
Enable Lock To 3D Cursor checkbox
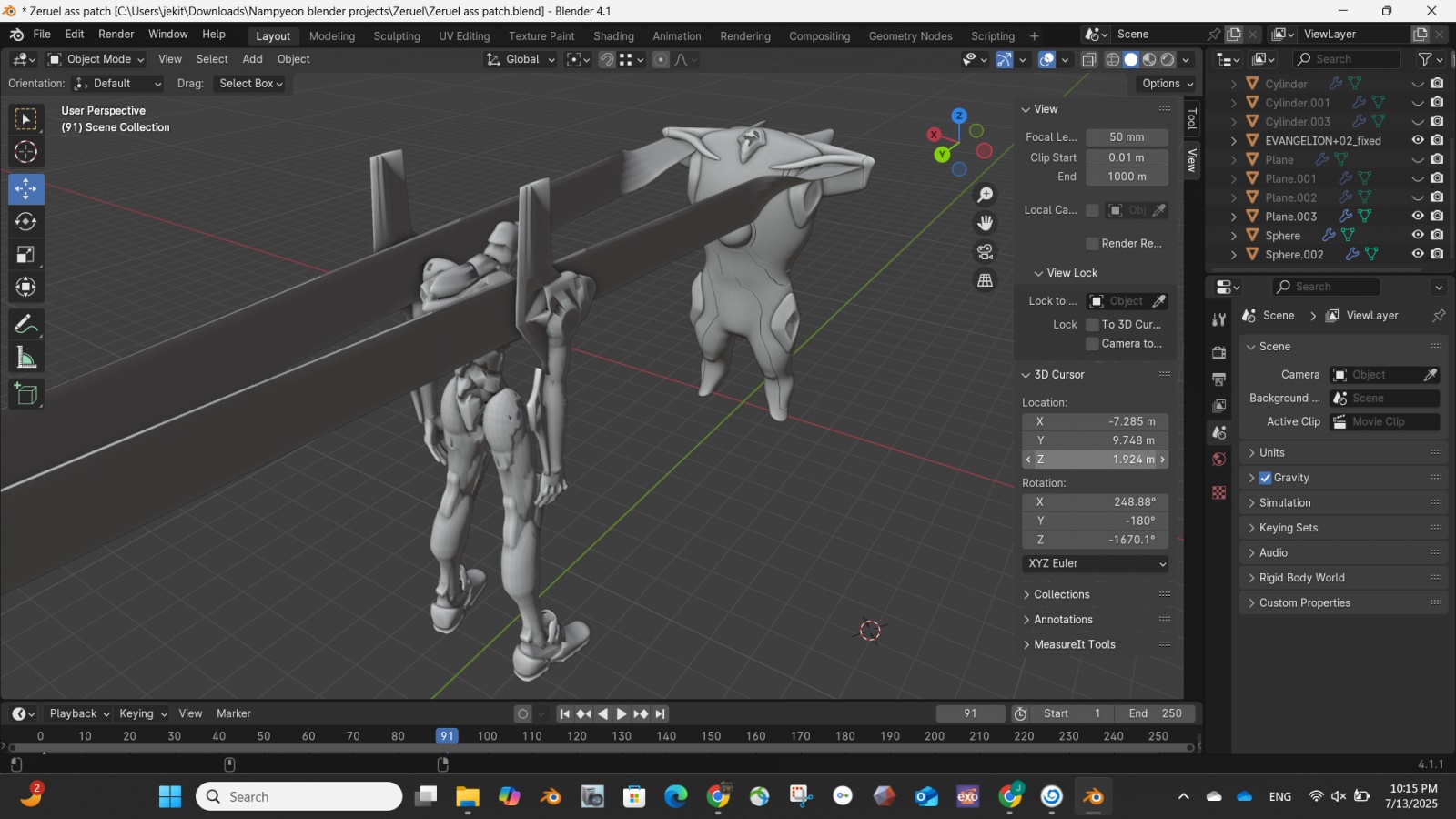coord(1092,325)
